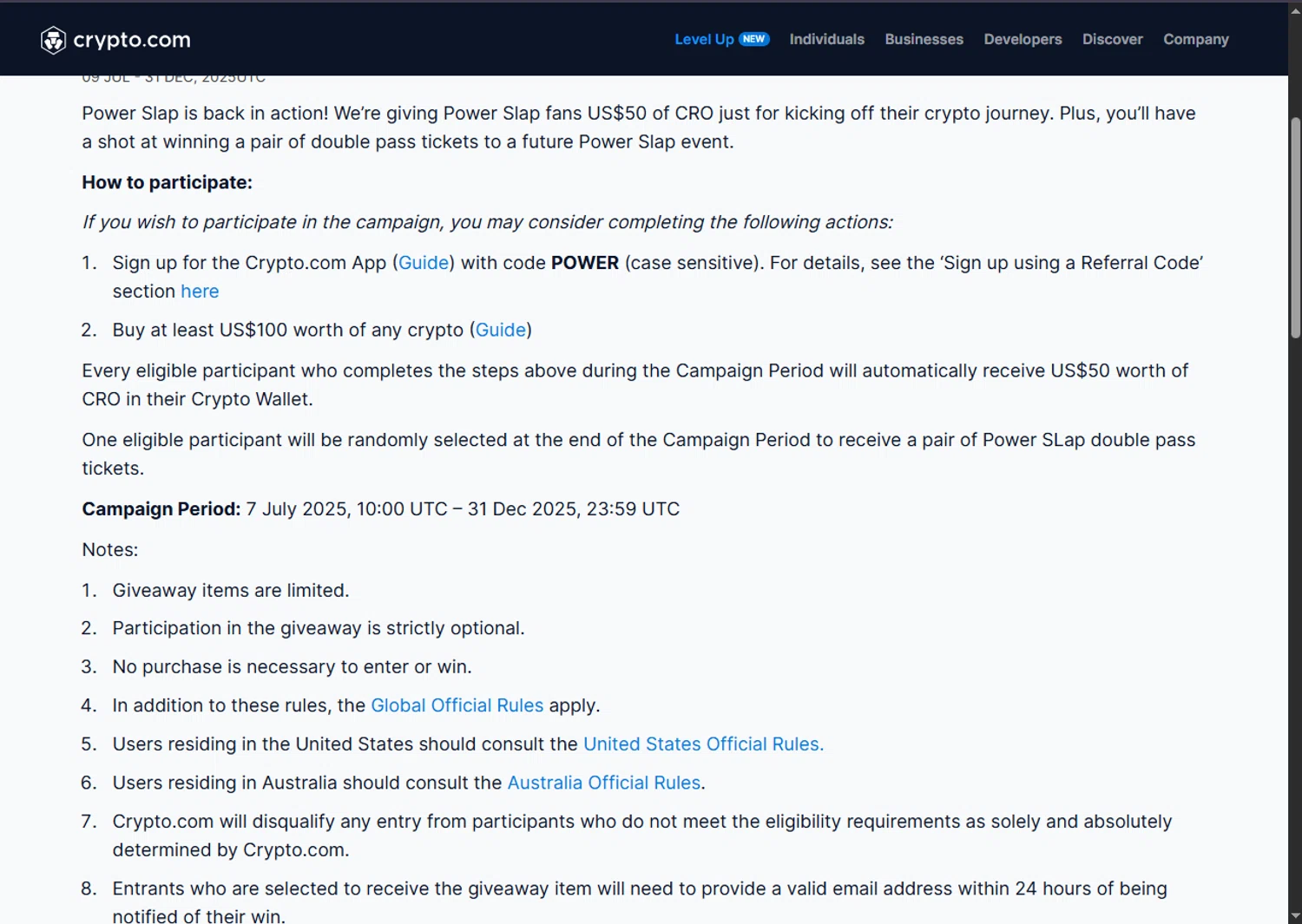Follow the 'here' referral code link
The width and height of the screenshot is (1302, 924).
tap(200, 292)
